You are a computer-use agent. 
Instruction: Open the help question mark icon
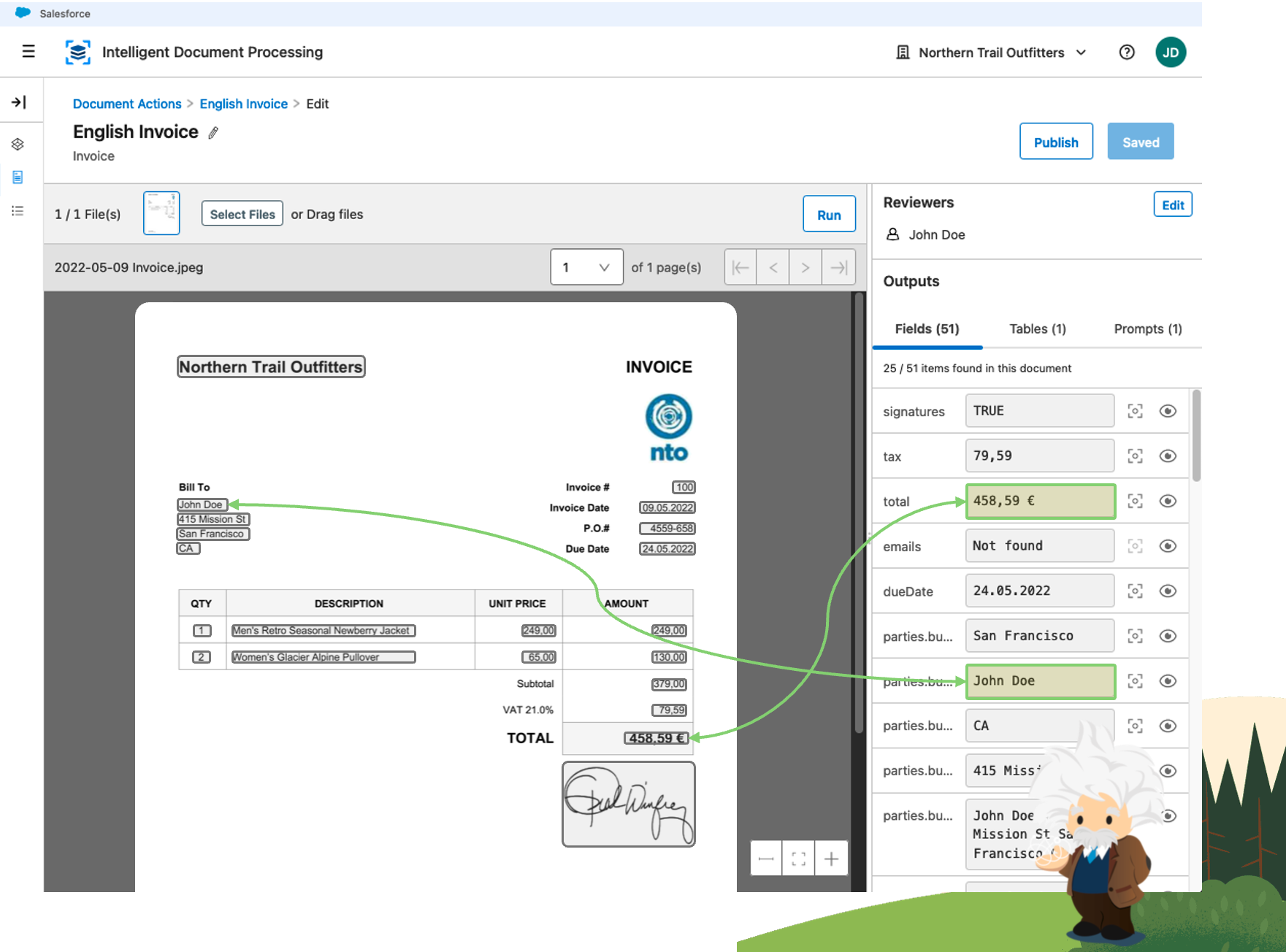(1127, 52)
